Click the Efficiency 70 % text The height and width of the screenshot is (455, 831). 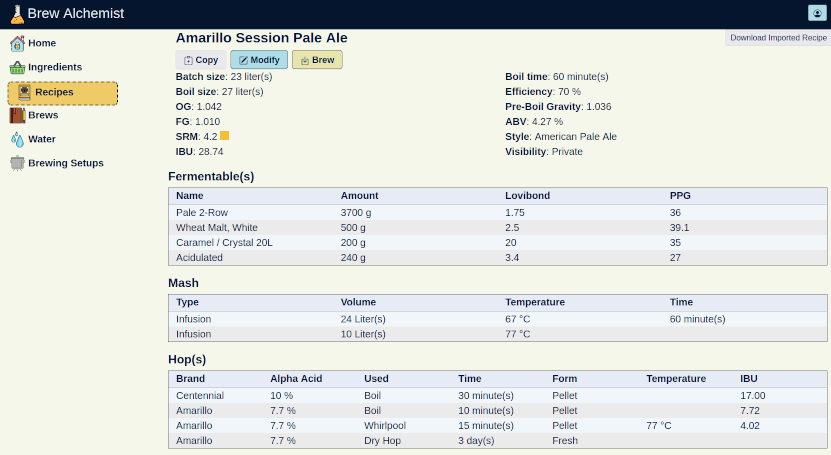click(x=543, y=92)
